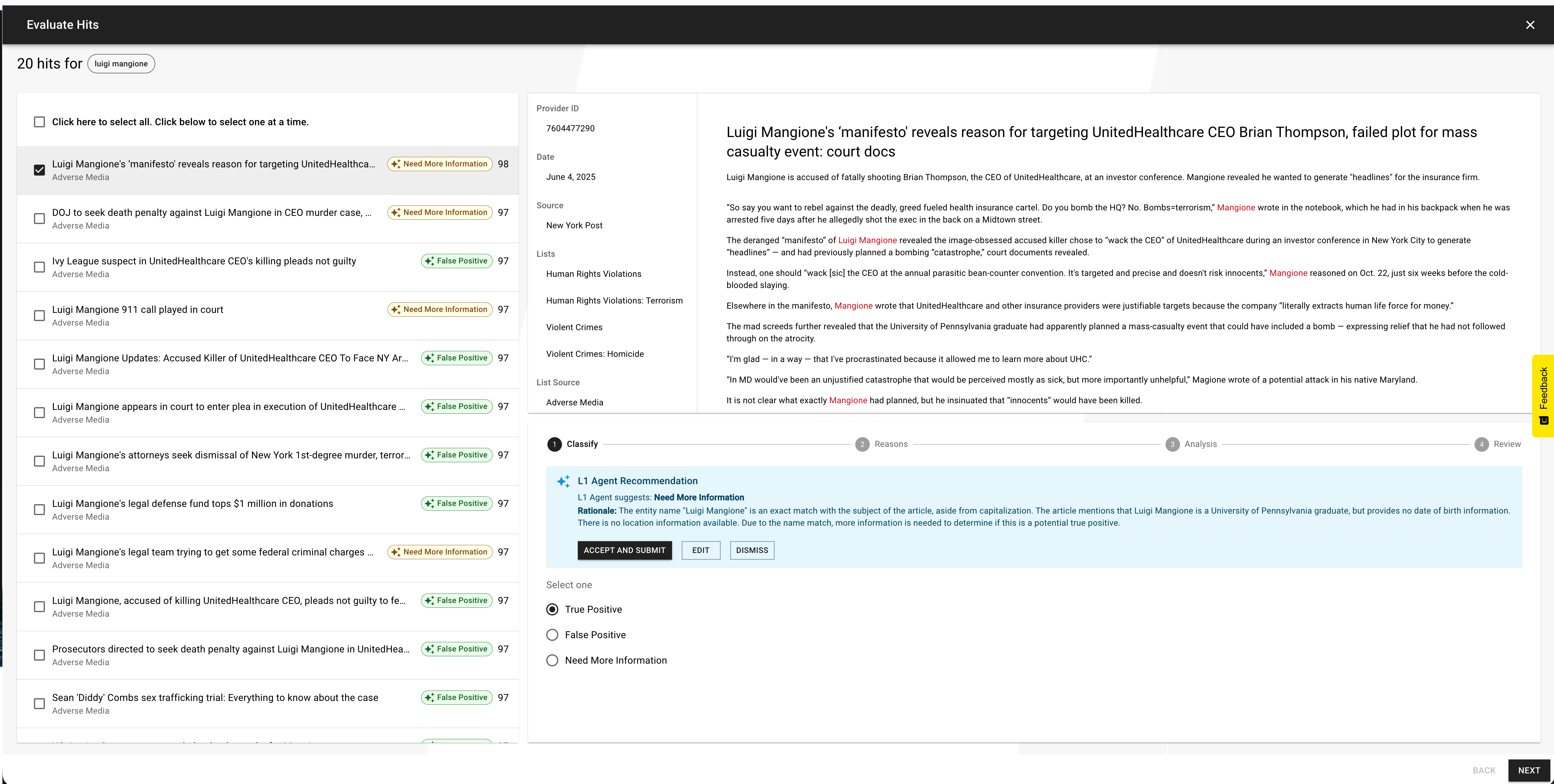Image resolution: width=1554 pixels, height=784 pixels.
Task: Click False Positive badge on Prosecutors directed hit
Action: tap(457, 649)
